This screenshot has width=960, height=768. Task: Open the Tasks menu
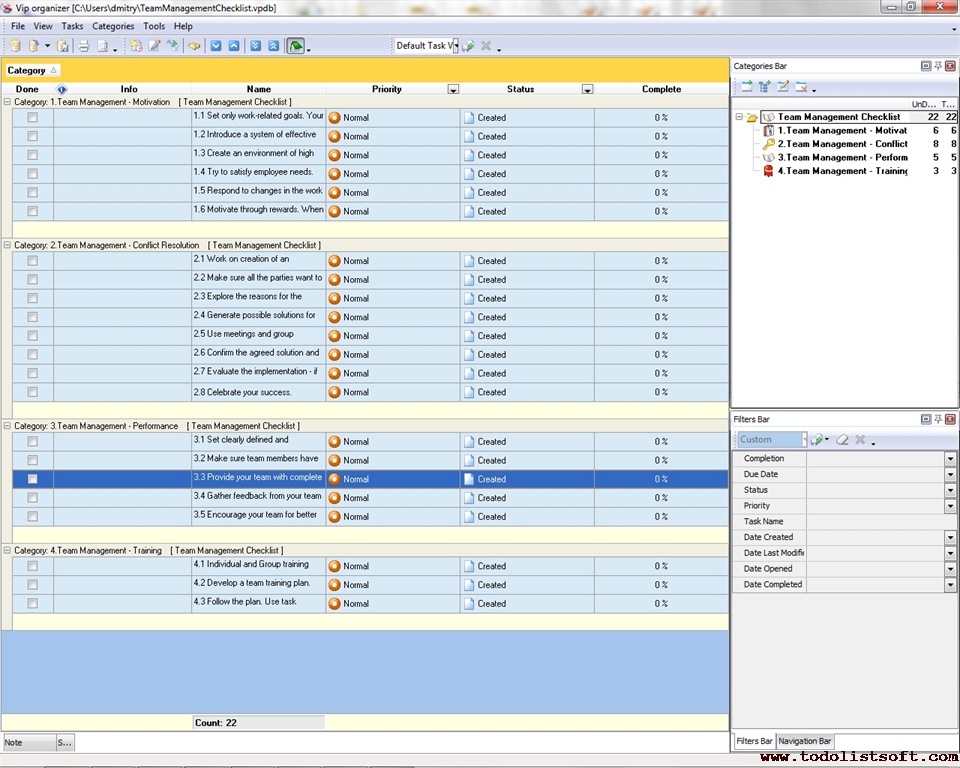(x=72, y=26)
